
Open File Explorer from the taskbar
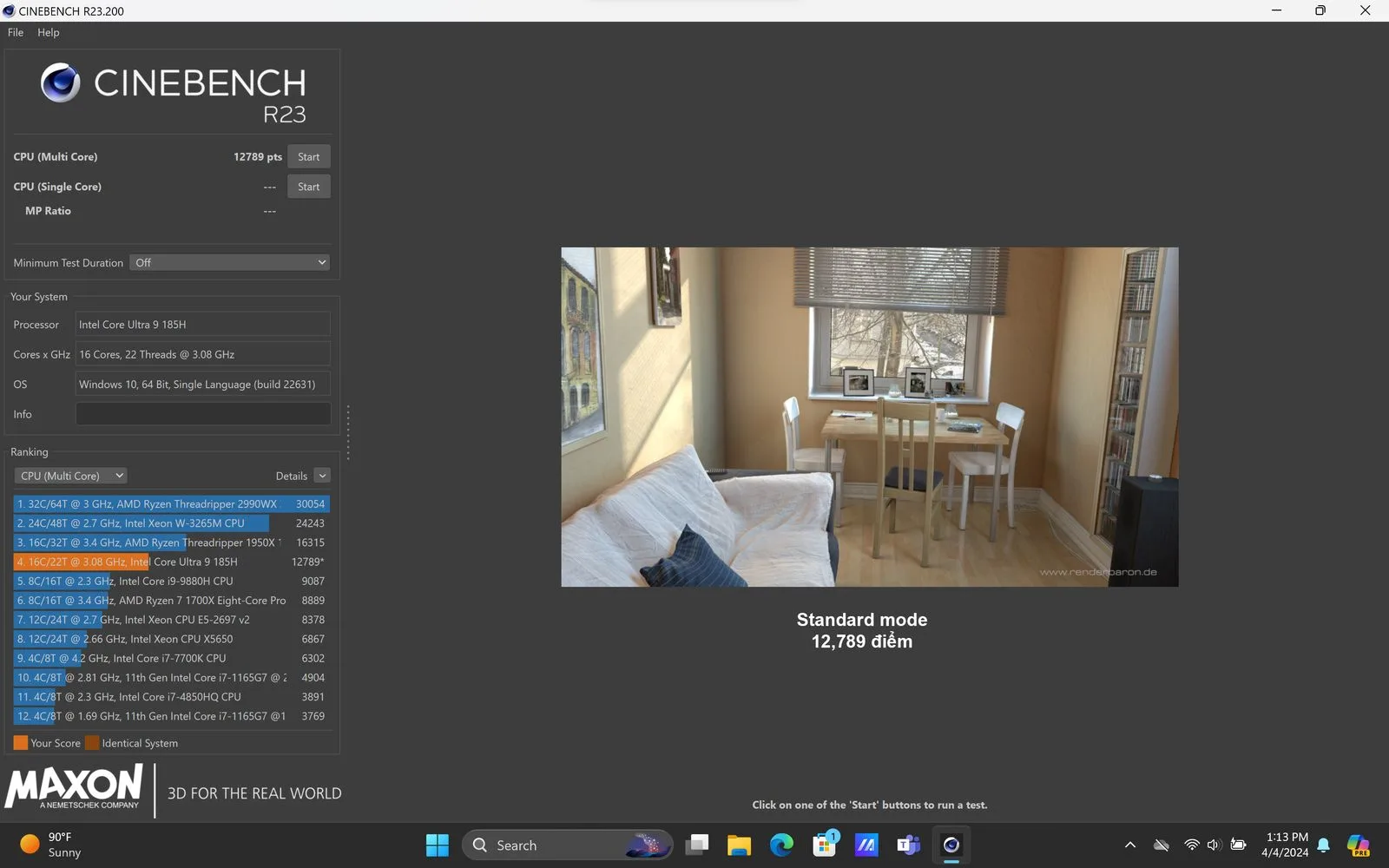click(739, 845)
